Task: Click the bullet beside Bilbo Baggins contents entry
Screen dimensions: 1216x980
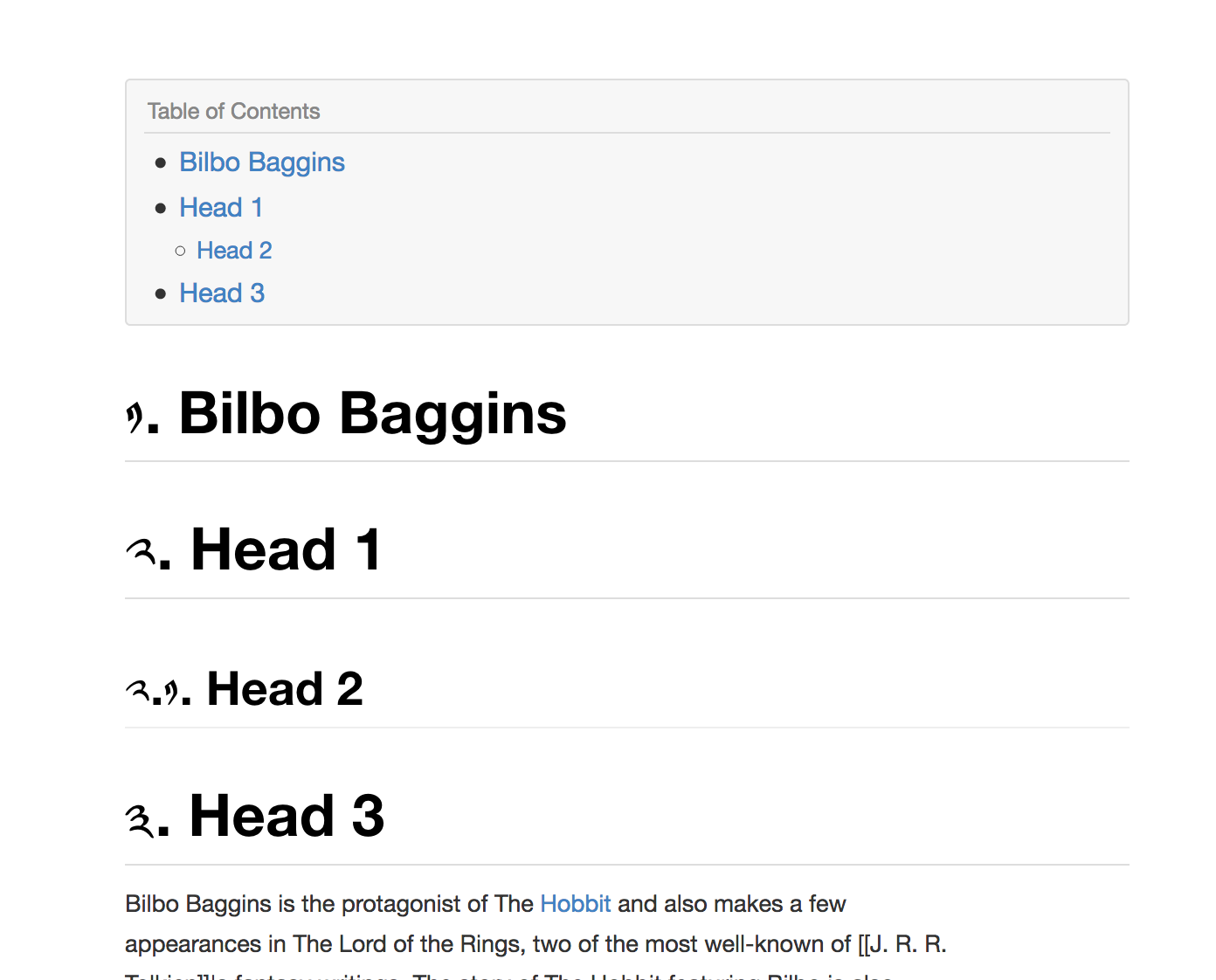Action: click(x=161, y=163)
